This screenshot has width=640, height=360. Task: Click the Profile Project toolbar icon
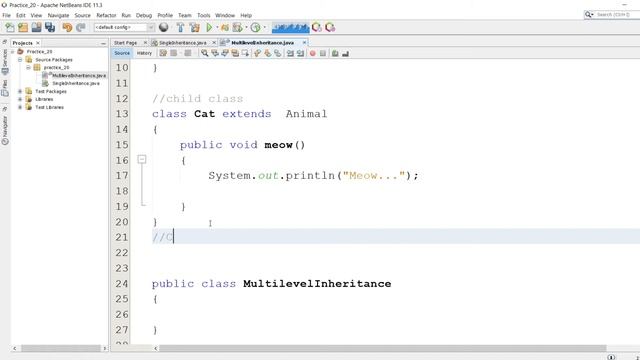pyautogui.click(x=238, y=27)
